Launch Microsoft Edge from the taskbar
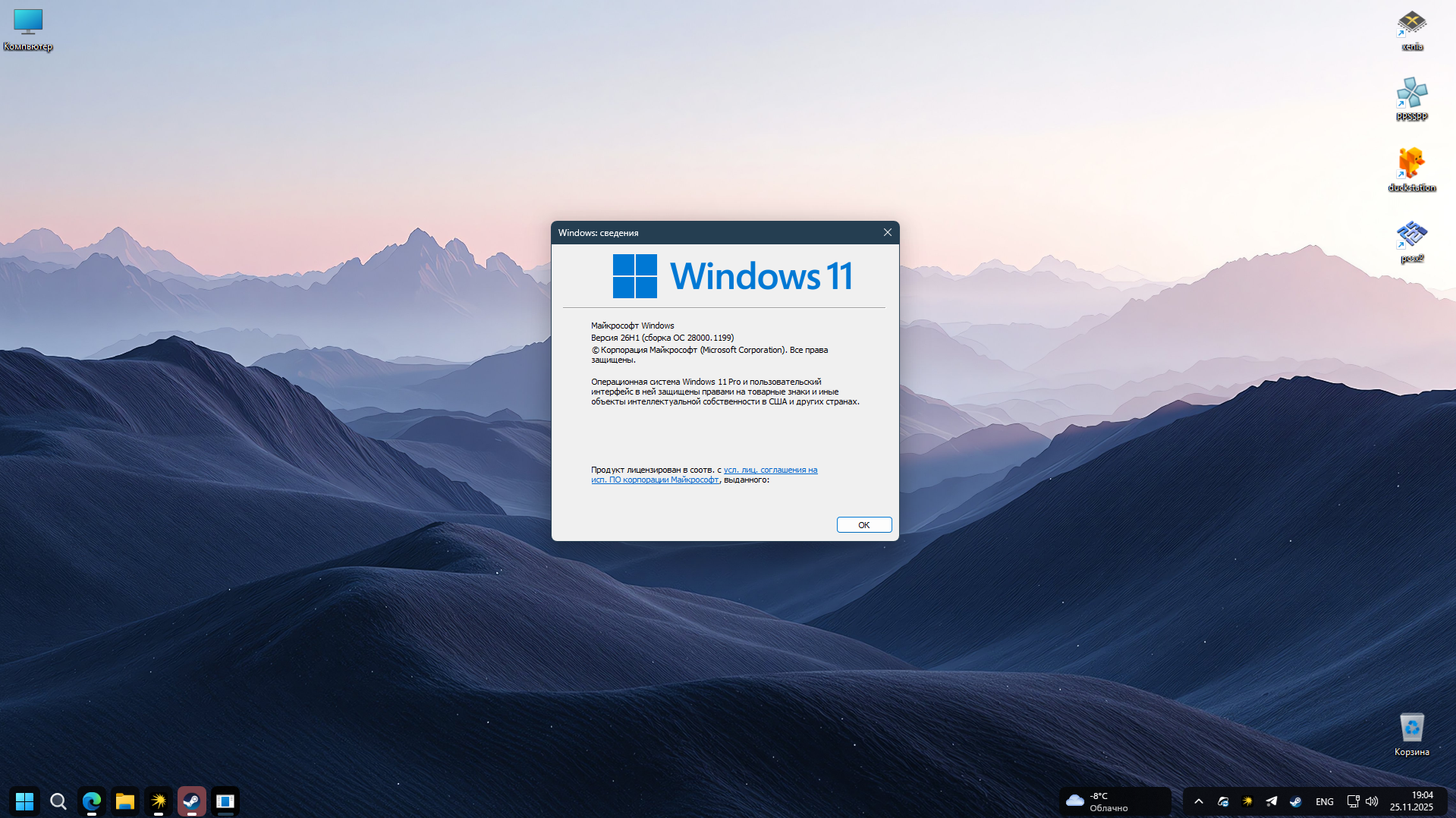Image resolution: width=1456 pixels, height=818 pixels. [92, 801]
